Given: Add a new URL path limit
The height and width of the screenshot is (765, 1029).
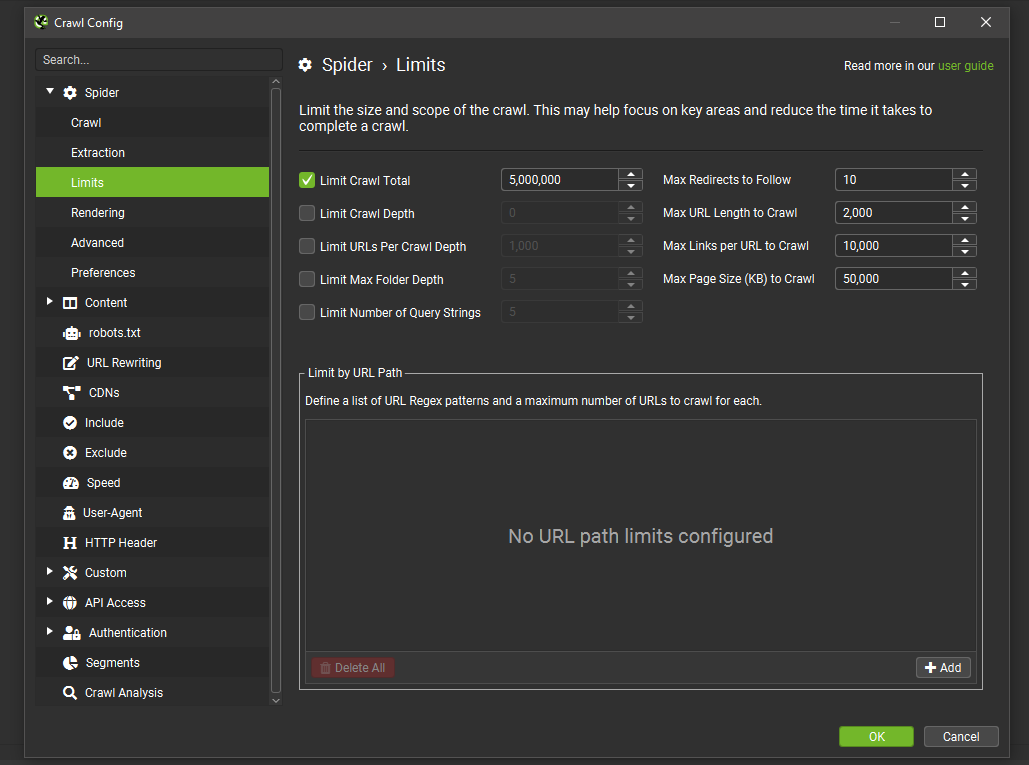Looking at the screenshot, I should tap(943, 667).
